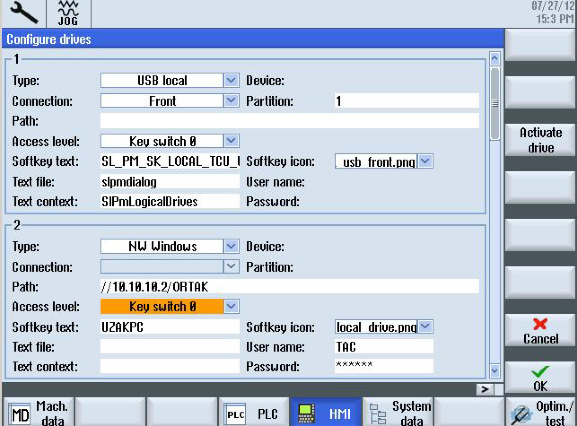Cancel the drive configuration
Image resolution: width=577 pixels, height=426 pixels.
click(540, 331)
